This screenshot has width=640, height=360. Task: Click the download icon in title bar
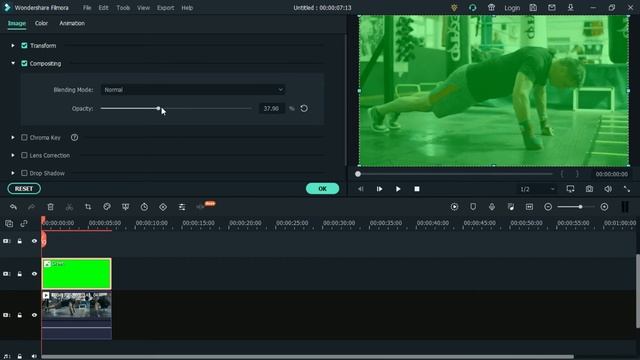coord(571,7)
